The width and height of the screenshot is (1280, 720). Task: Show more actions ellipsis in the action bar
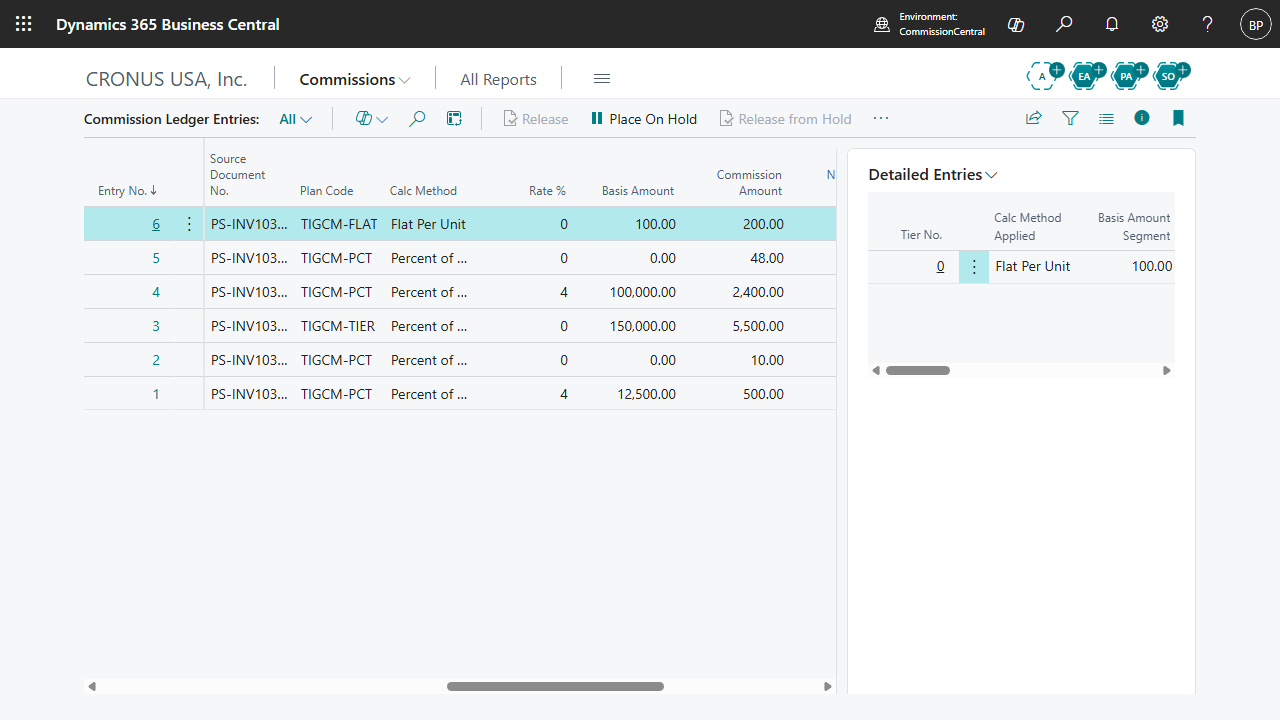click(x=880, y=118)
